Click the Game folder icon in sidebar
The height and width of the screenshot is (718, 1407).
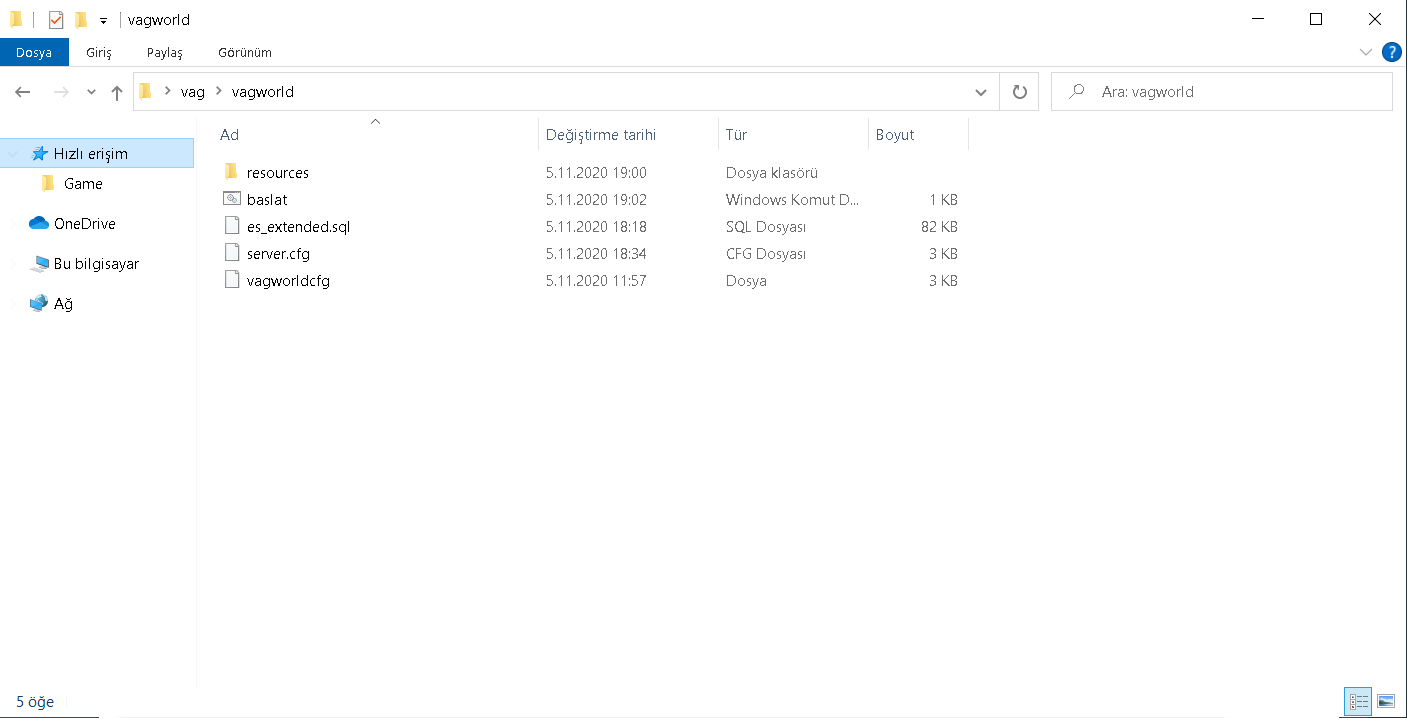[x=48, y=184]
